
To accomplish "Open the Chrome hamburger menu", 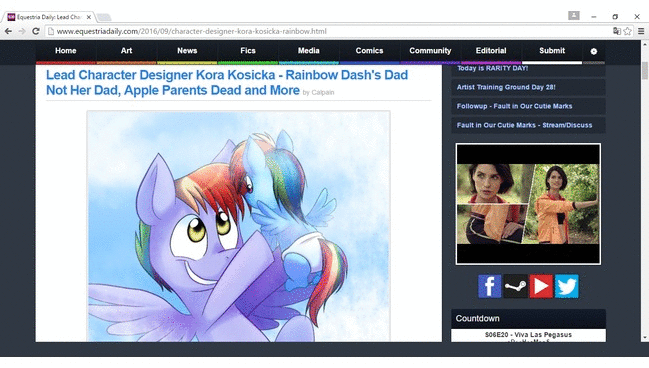I will point(641,31).
